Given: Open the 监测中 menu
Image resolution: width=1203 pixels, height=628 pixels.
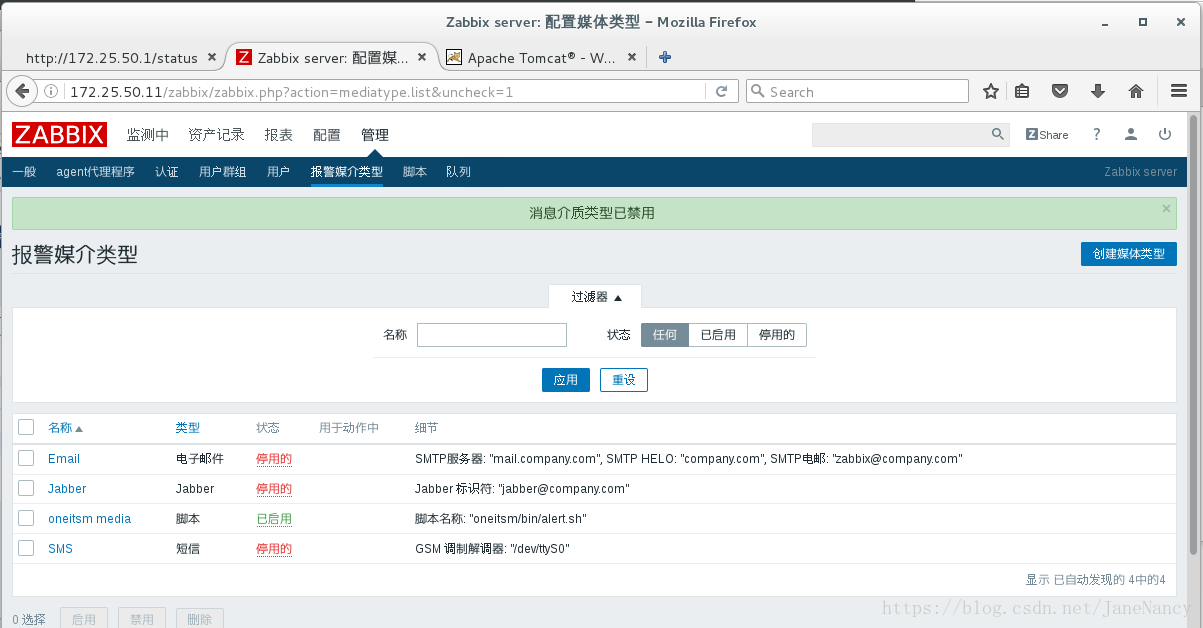Looking at the screenshot, I should [x=148, y=135].
